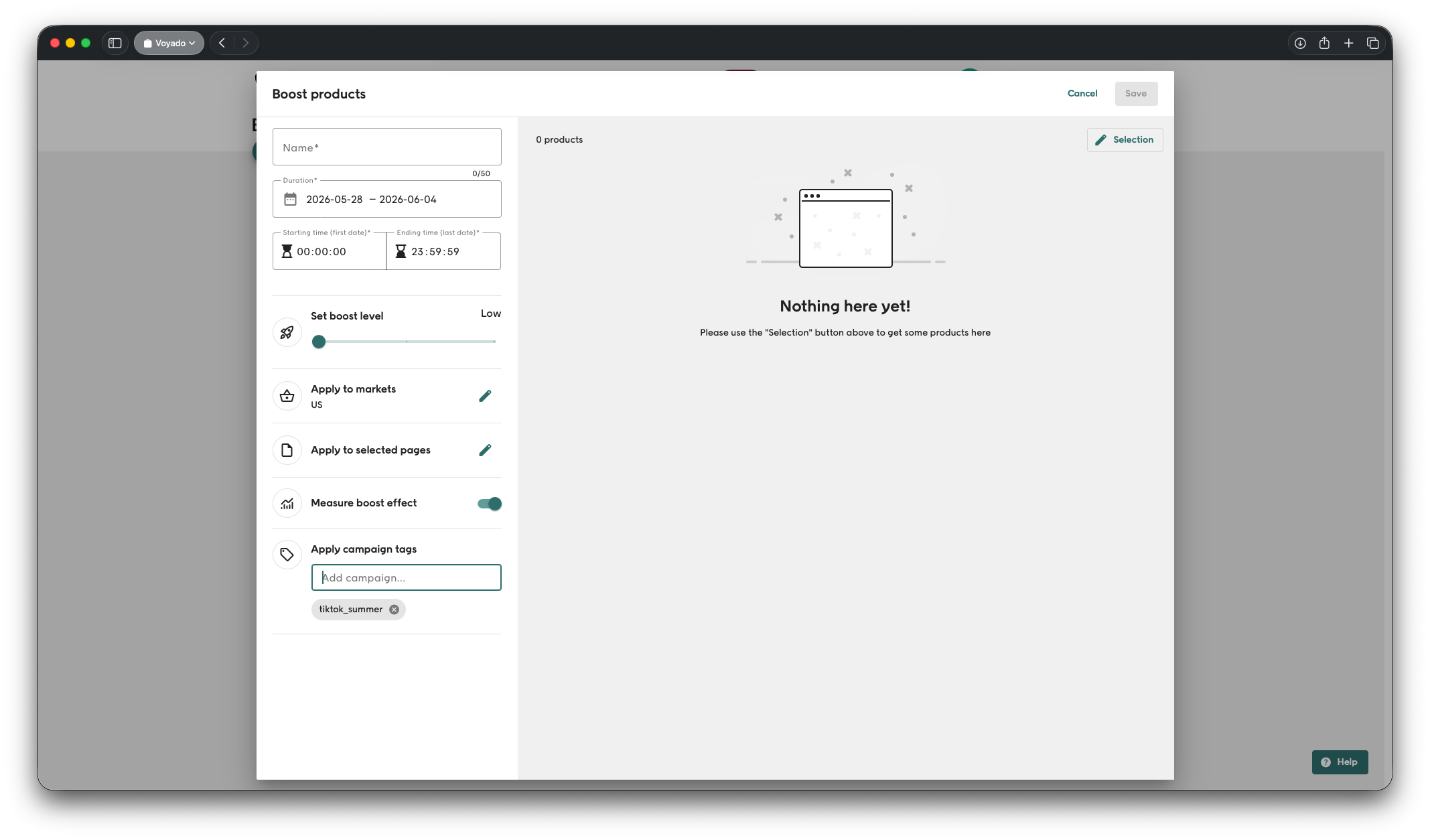
Task: Click the selected pages document icon
Action: (x=287, y=450)
